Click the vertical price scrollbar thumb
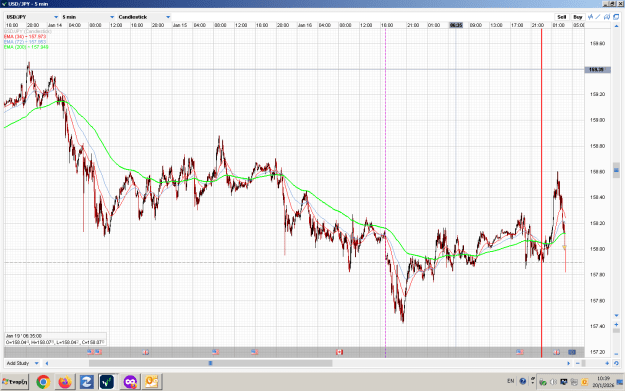 [x=616, y=170]
